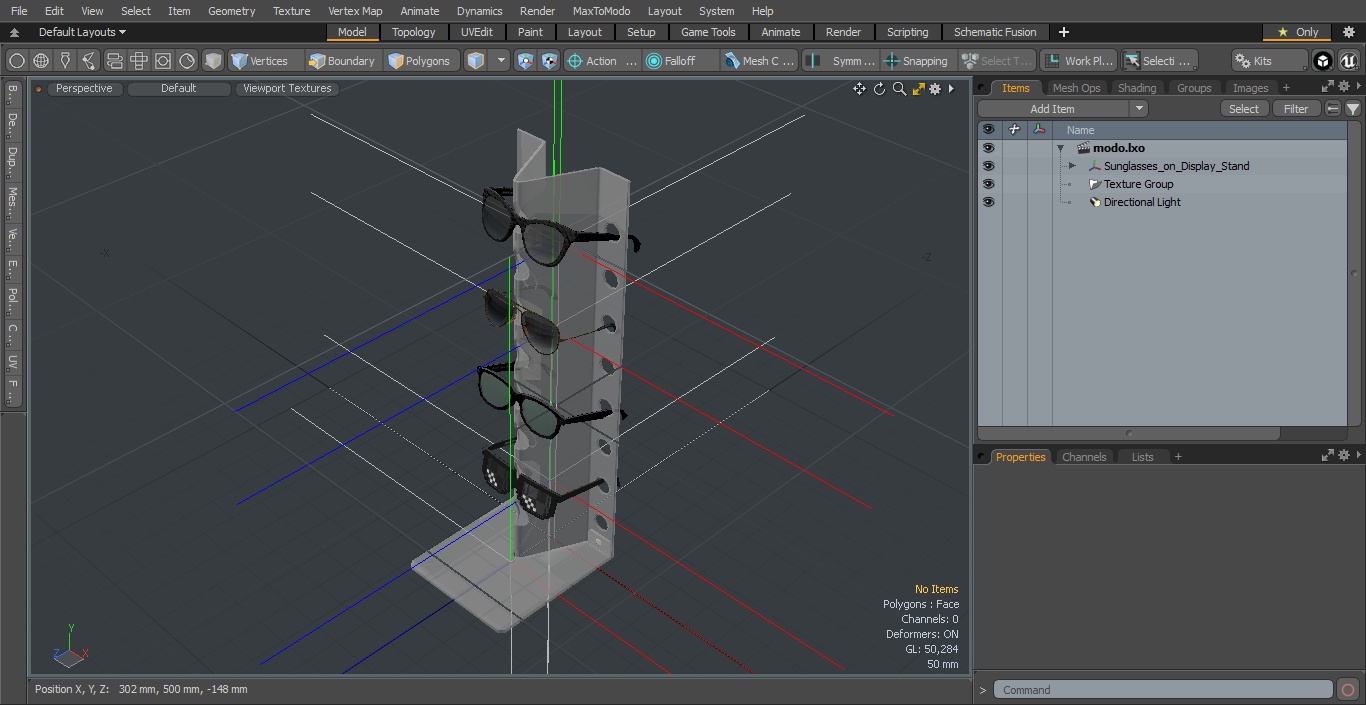Viewport: 1366px width, 705px height.
Task: Click the Items list horizontal scrollbar
Action: click(1129, 434)
